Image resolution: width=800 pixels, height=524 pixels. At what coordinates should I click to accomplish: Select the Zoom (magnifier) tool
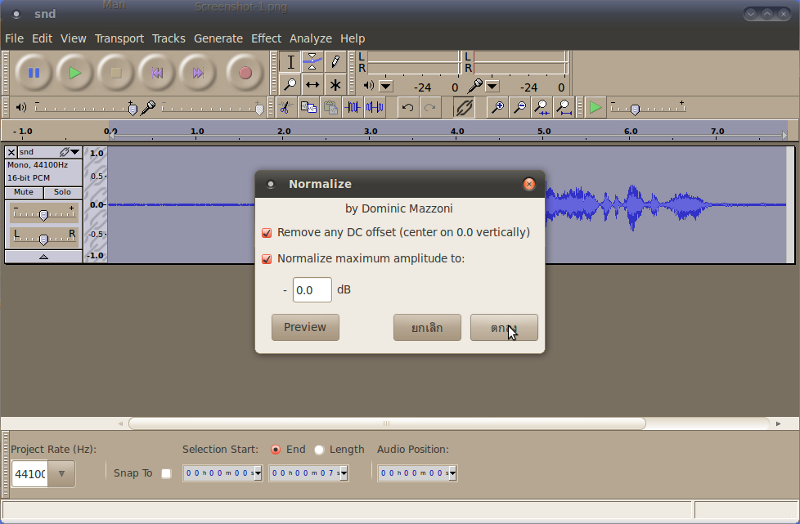coord(290,84)
